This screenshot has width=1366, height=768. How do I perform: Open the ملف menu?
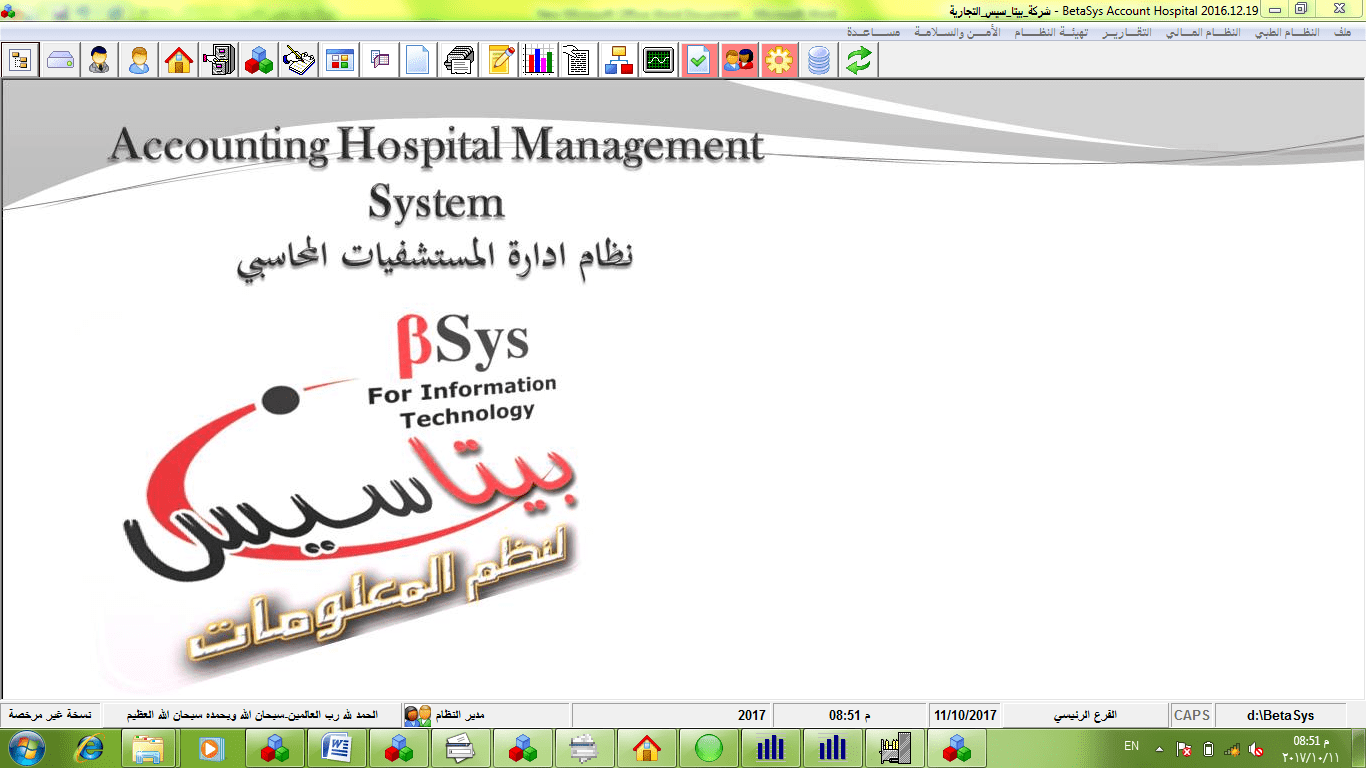click(x=1342, y=32)
